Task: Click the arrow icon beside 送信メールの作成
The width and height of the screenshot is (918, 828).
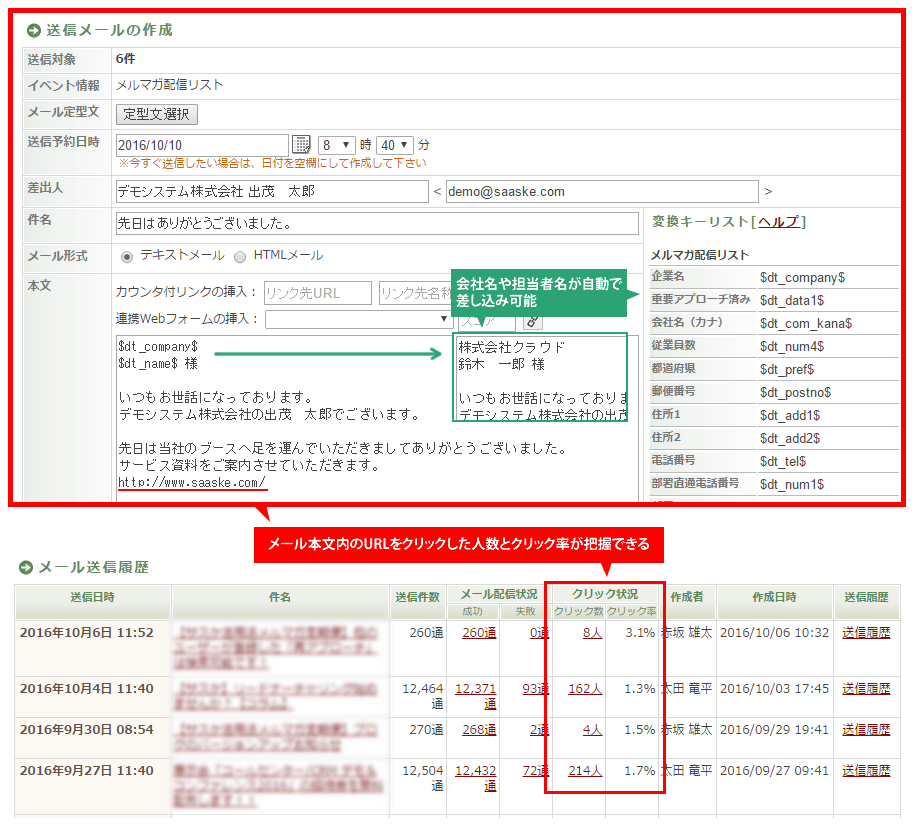Action: (34, 30)
